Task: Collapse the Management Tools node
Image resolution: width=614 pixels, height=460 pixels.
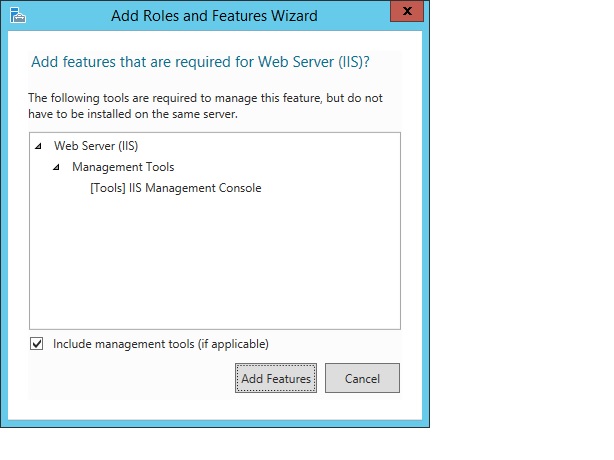Action: (x=56, y=168)
